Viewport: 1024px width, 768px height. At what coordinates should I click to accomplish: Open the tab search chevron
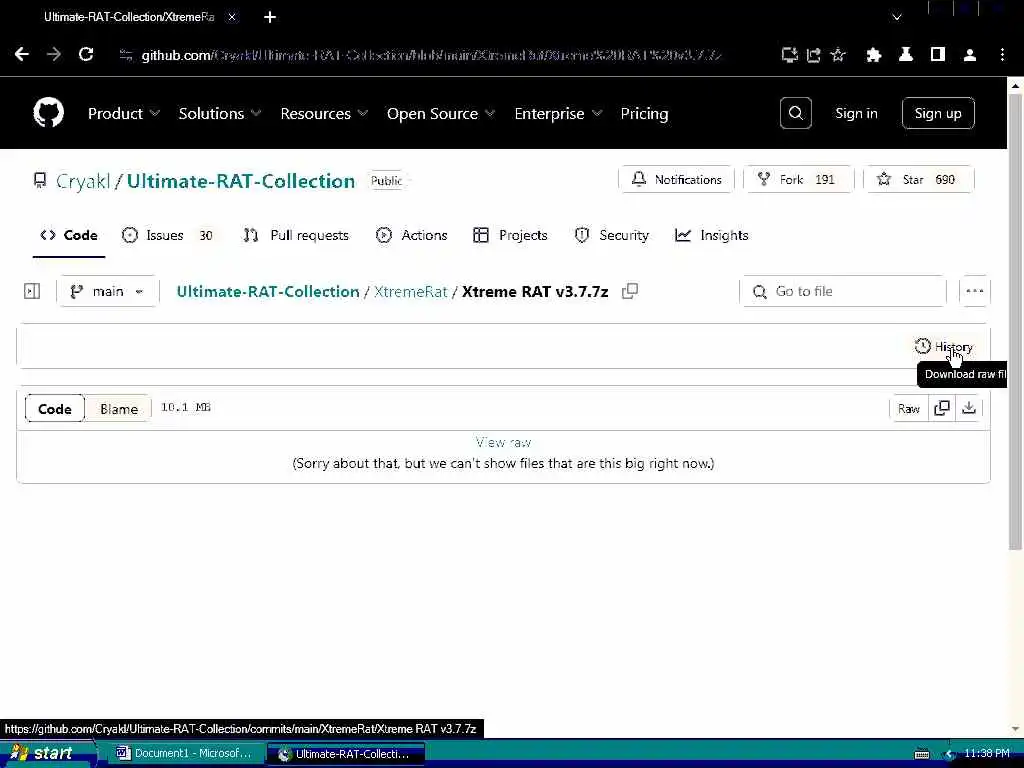pos(897,17)
